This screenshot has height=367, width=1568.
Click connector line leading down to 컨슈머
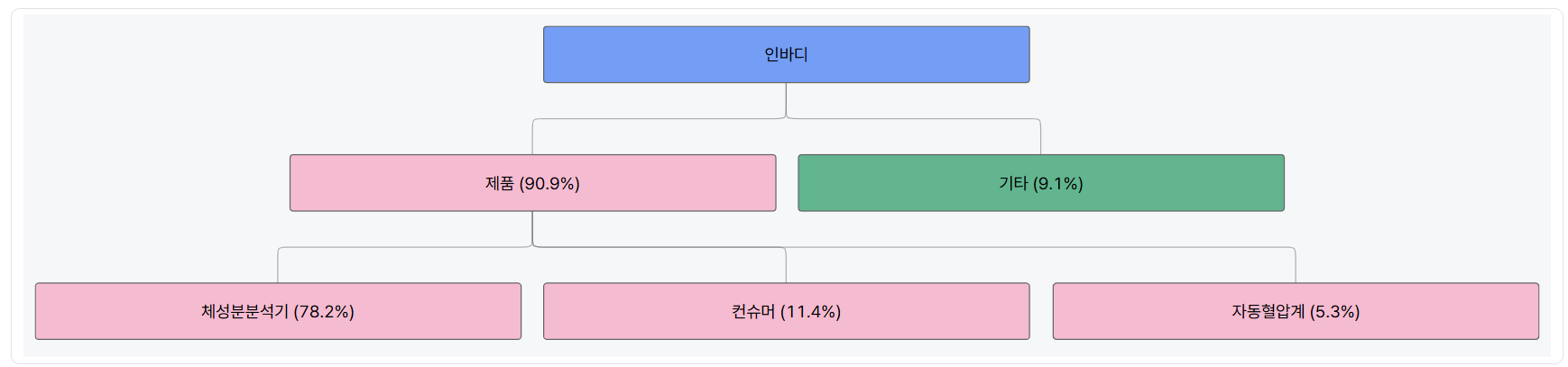(x=786, y=267)
